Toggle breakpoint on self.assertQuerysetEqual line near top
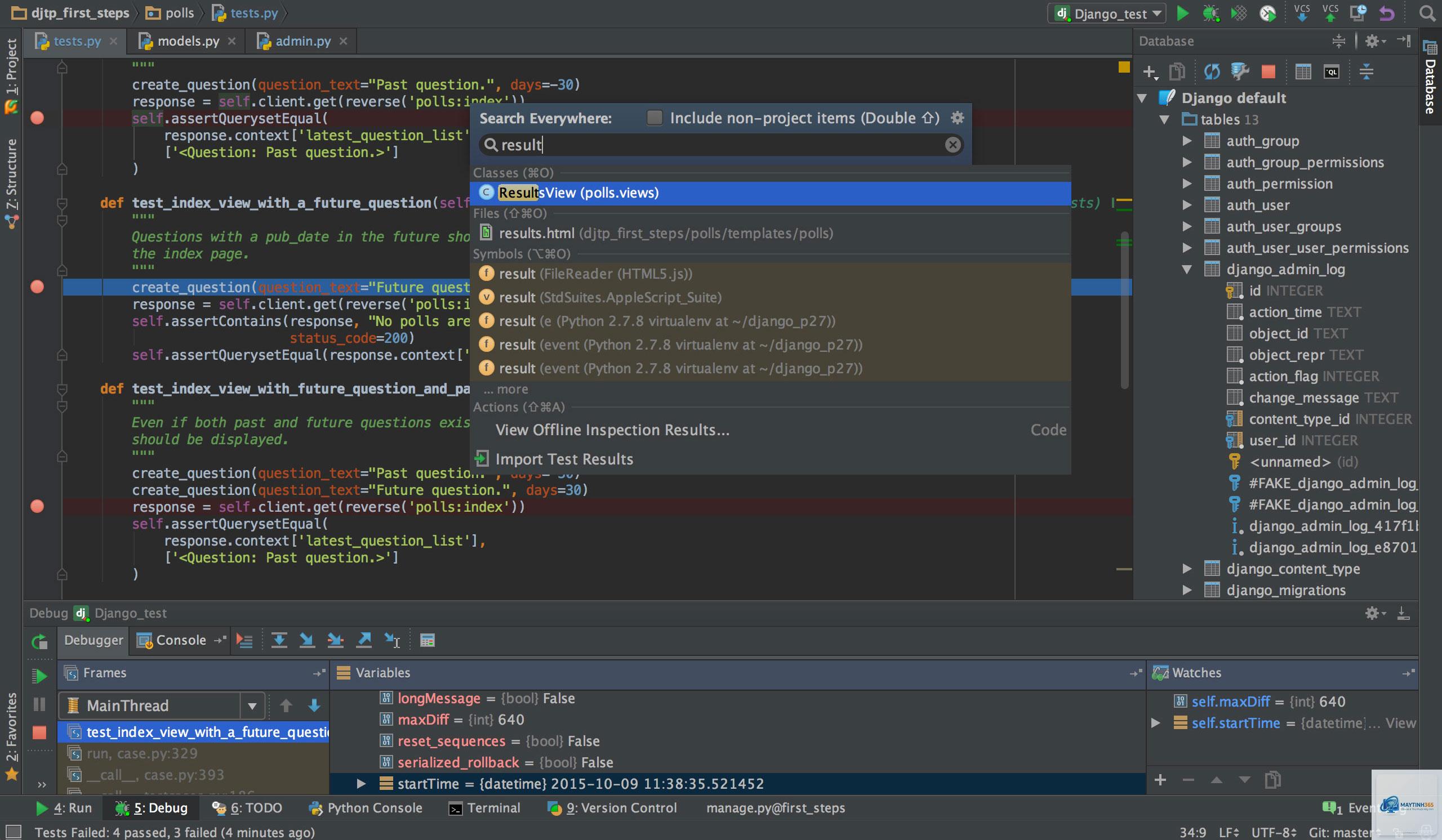This screenshot has height=840, width=1442. click(37, 118)
